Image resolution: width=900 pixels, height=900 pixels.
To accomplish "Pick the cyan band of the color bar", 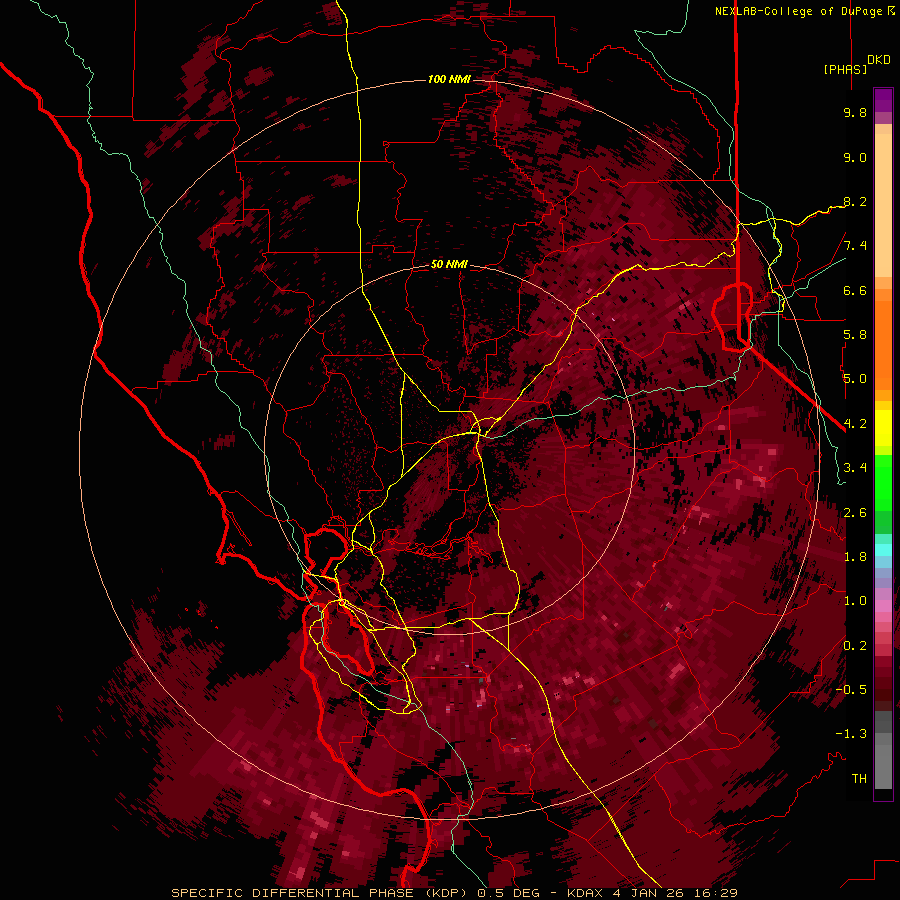I will tap(883, 549).
